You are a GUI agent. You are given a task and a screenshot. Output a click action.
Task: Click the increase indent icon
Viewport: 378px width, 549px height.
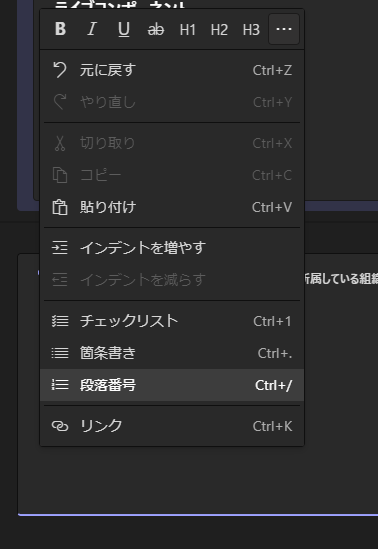(x=60, y=248)
